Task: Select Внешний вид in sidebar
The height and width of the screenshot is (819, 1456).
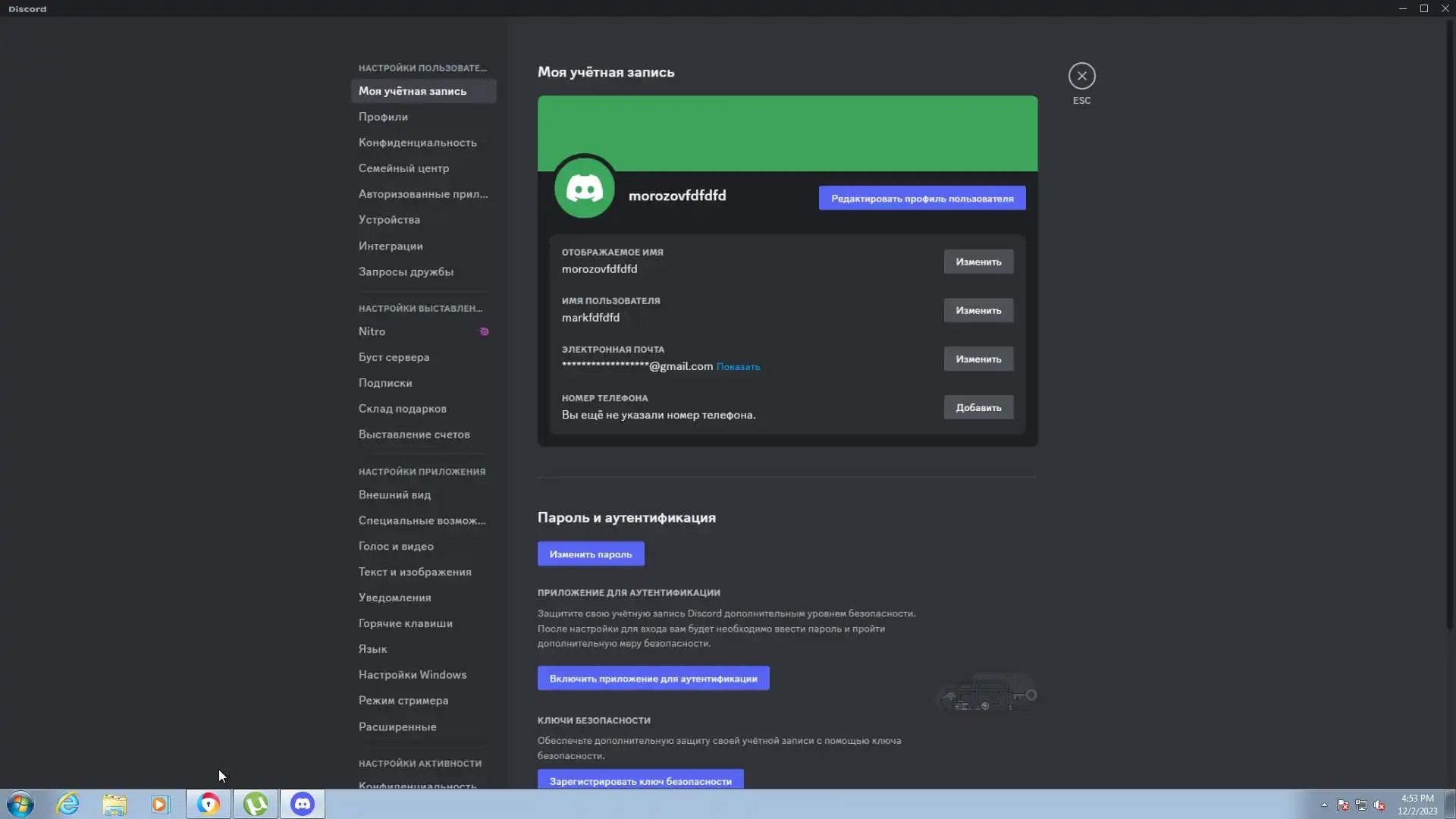Action: pyautogui.click(x=394, y=494)
